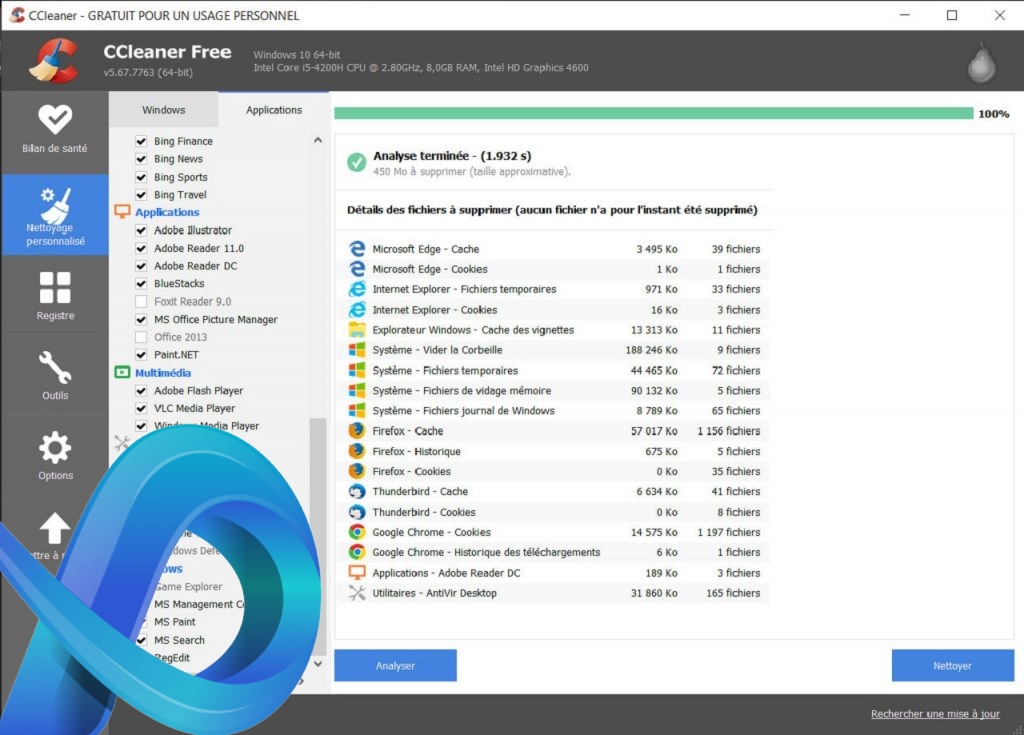The height and width of the screenshot is (735, 1024).
Task: Click the Nettoyer button
Action: pyautogui.click(x=952, y=666)
